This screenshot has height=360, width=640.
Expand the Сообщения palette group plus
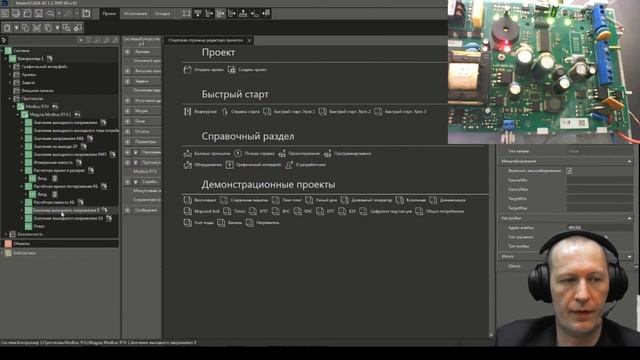point(128,210)
